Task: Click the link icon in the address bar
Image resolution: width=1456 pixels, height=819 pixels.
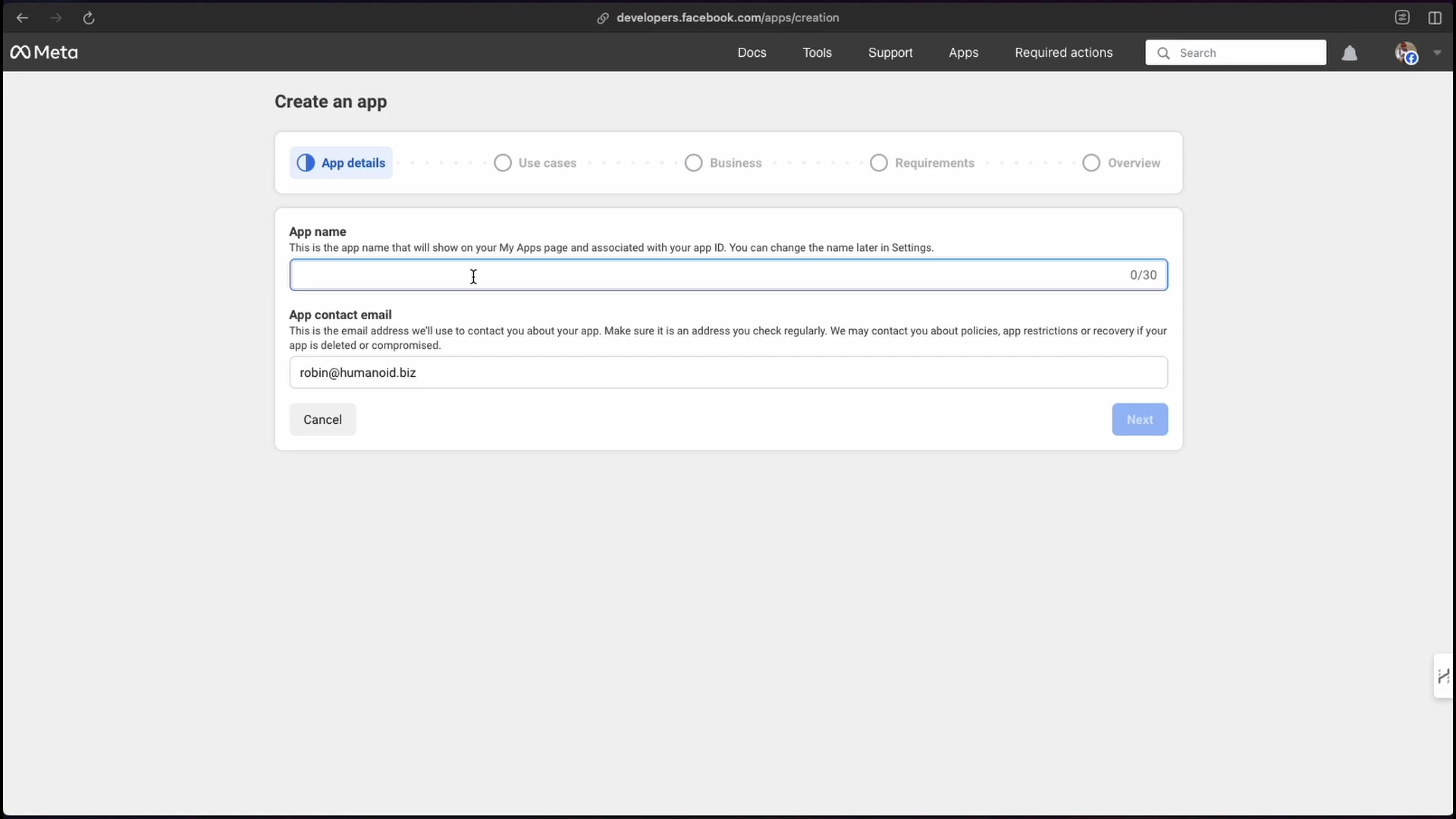Action: click(x=603, y=17)
